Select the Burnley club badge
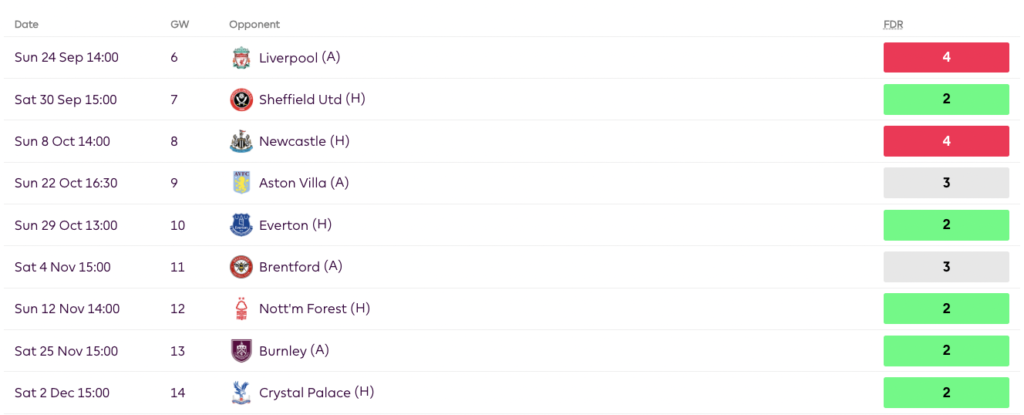 (240, 351)
